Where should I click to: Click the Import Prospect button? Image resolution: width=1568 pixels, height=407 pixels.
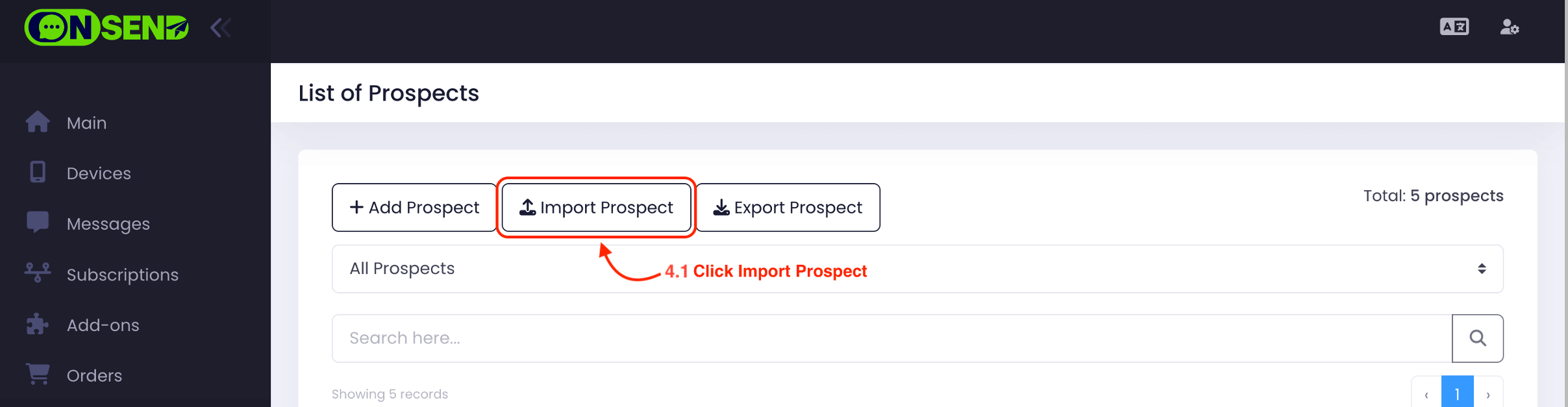point(596,208)
